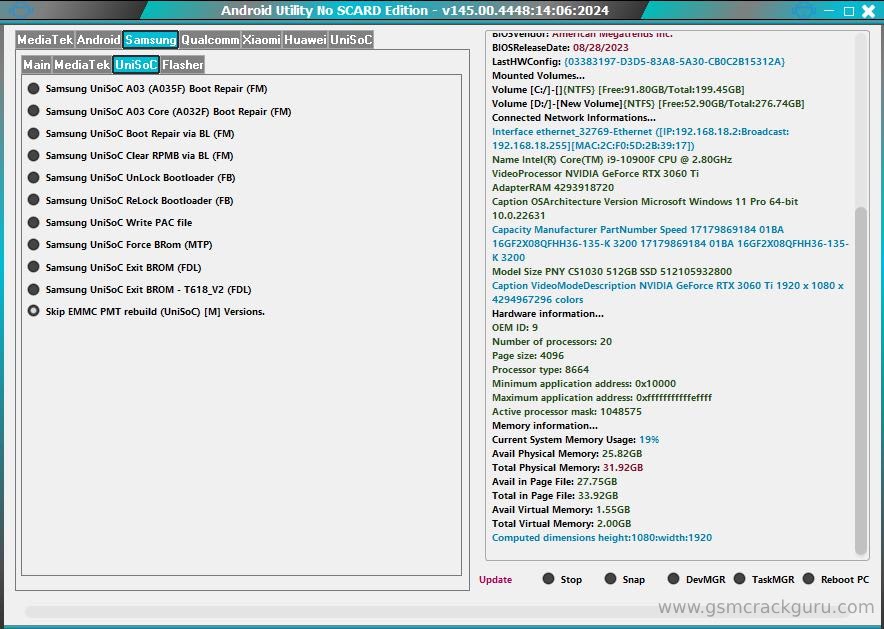Maximize the Android Utility window
884x629 pixels.
click(848, 11)
